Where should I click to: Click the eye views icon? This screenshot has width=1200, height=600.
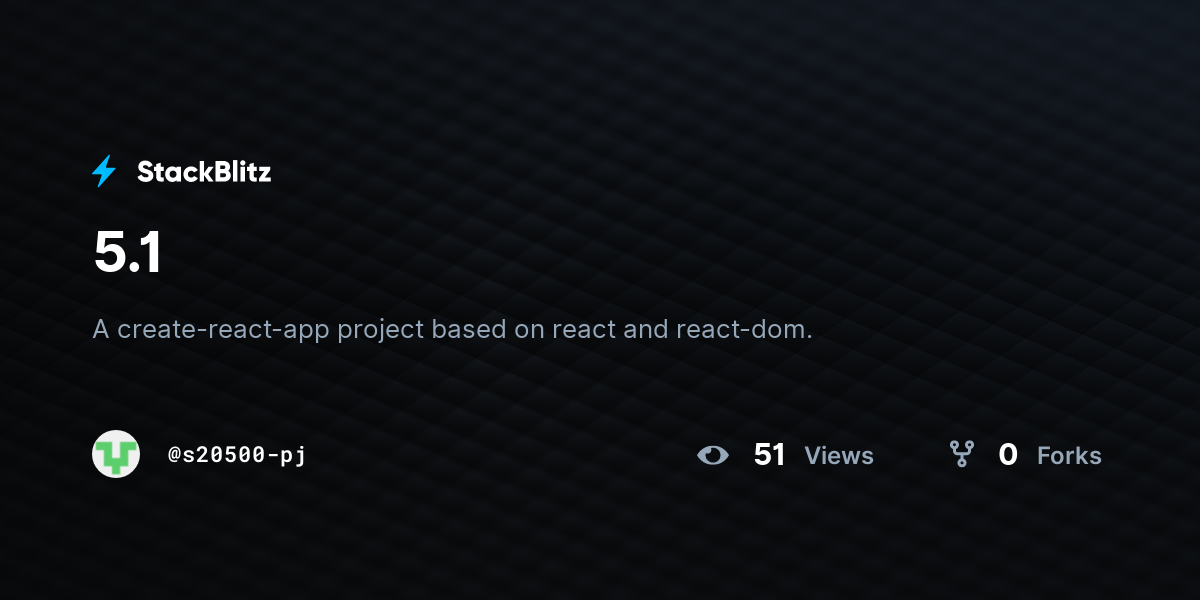713,456
